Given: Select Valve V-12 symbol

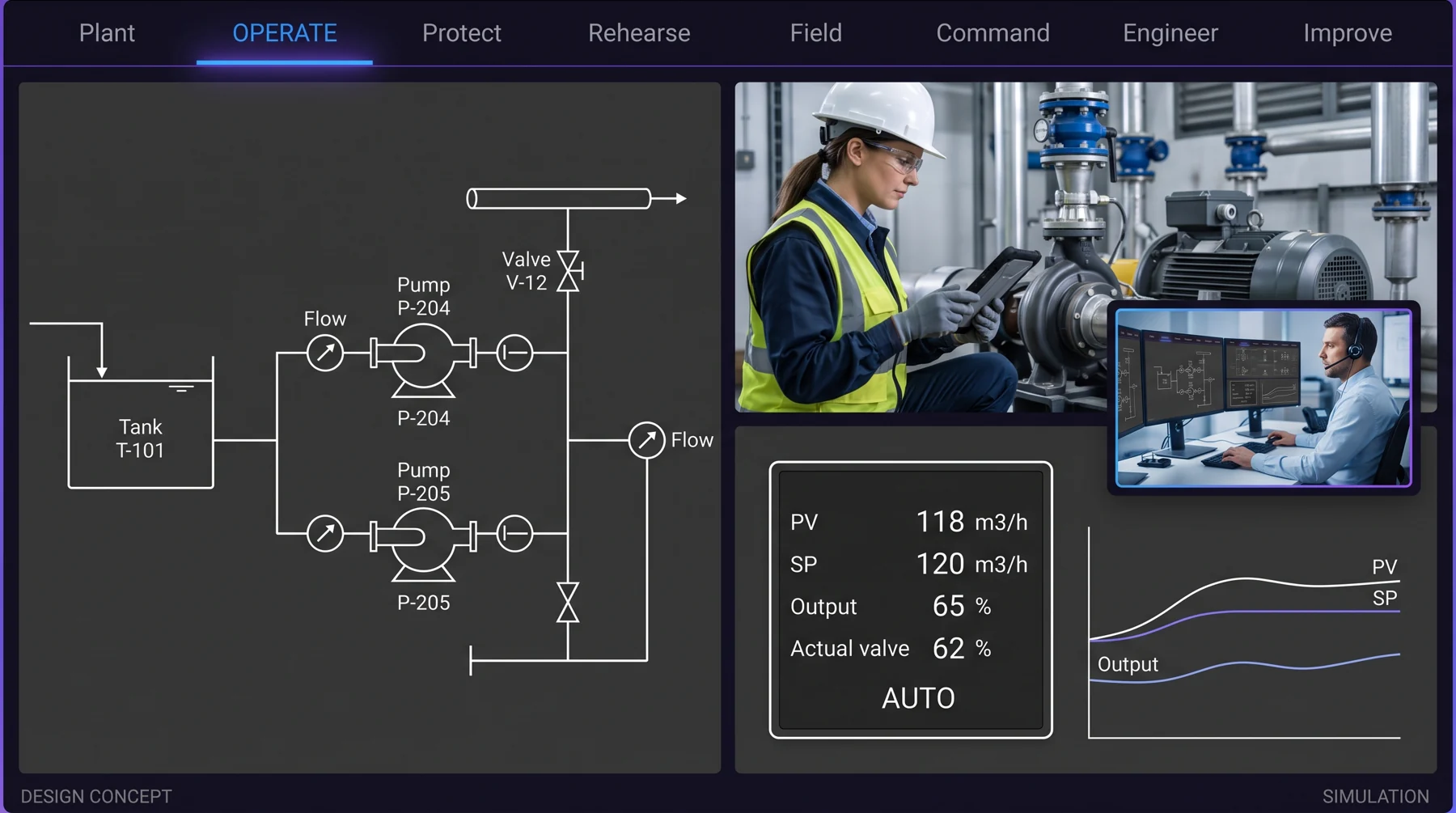Looking at the screenshot, I should [569, 271].
